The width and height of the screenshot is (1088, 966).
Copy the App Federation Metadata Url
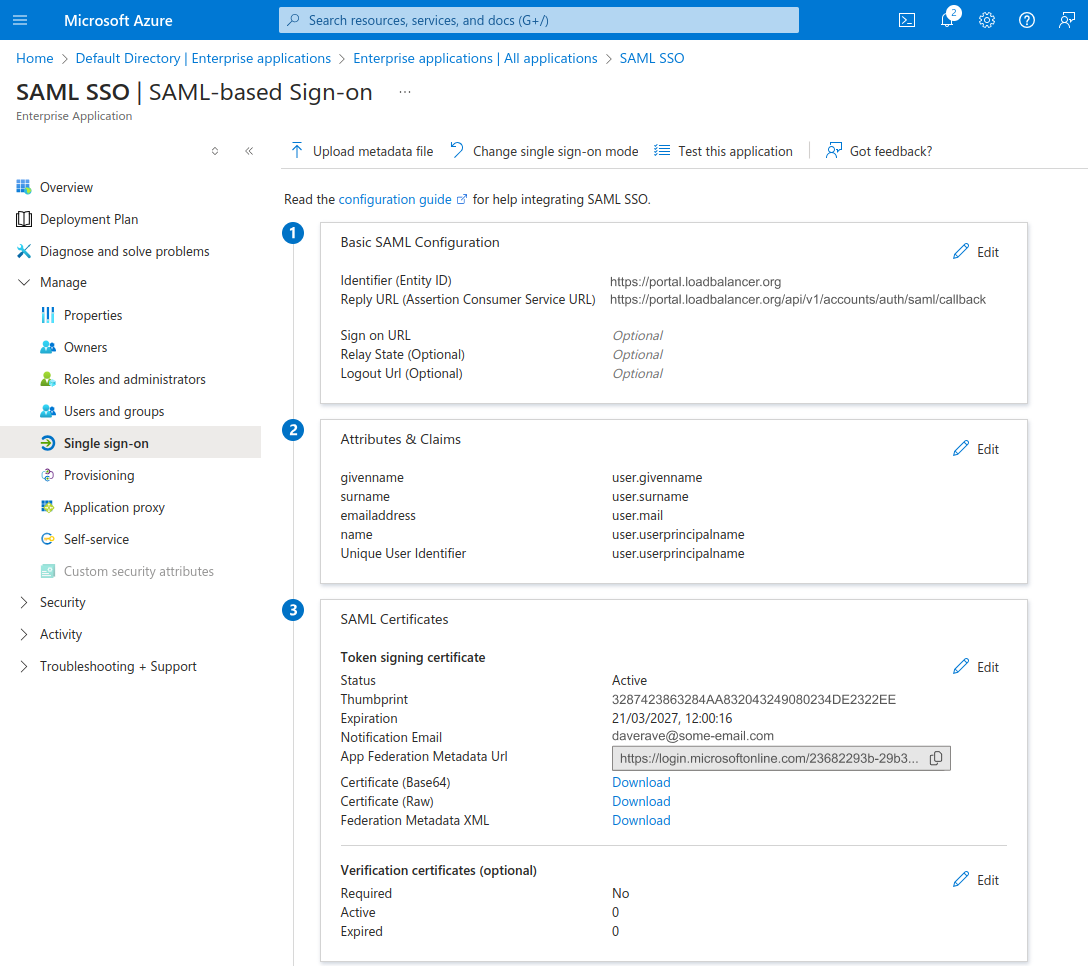[936, 758]
